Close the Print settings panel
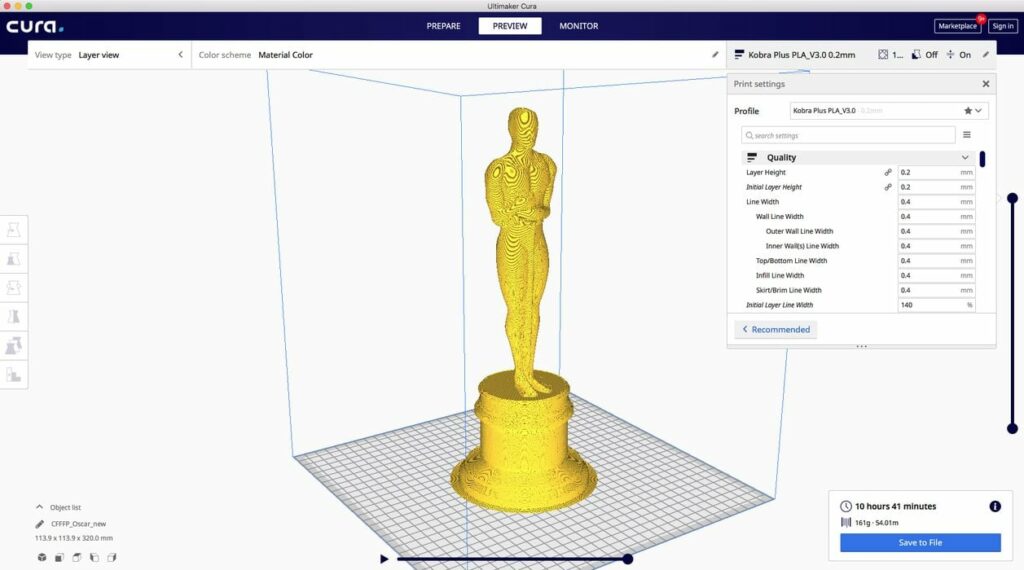 [x=985, y=84]
